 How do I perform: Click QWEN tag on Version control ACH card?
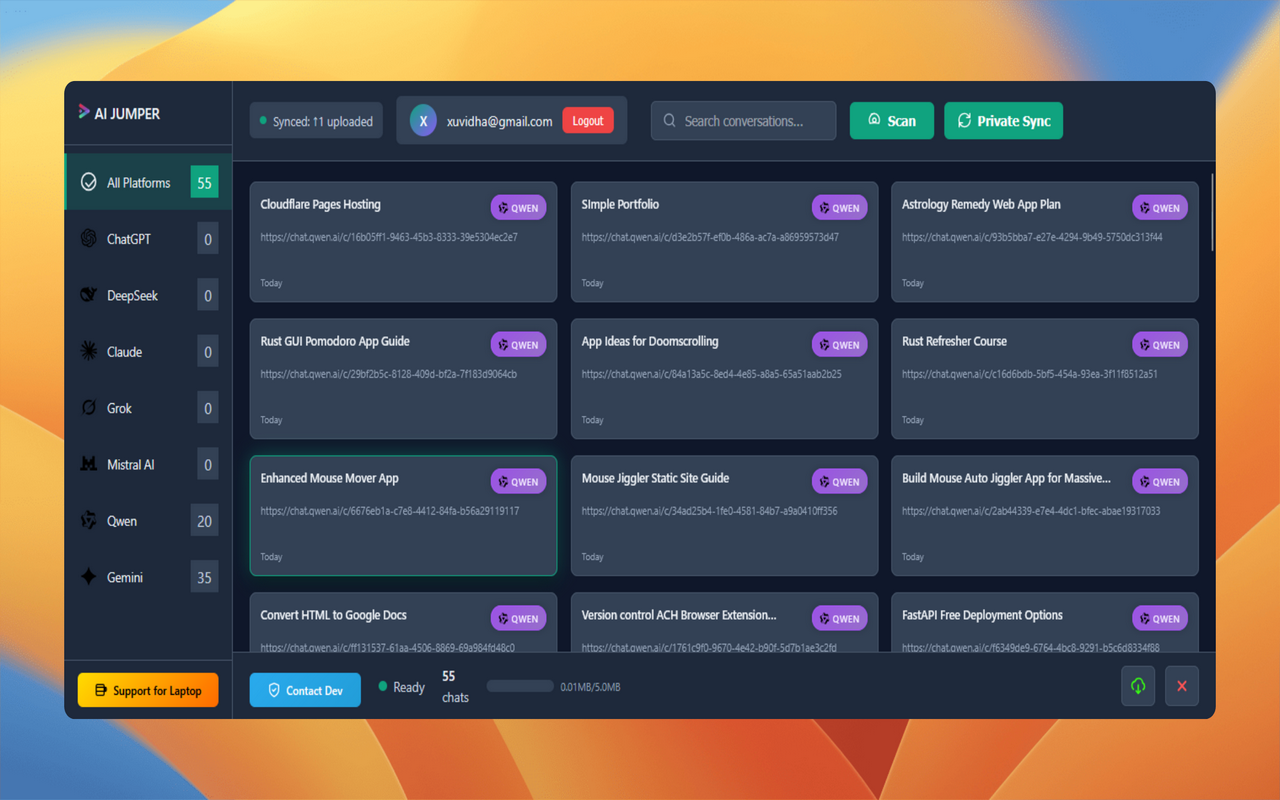[x=839, y=619]
